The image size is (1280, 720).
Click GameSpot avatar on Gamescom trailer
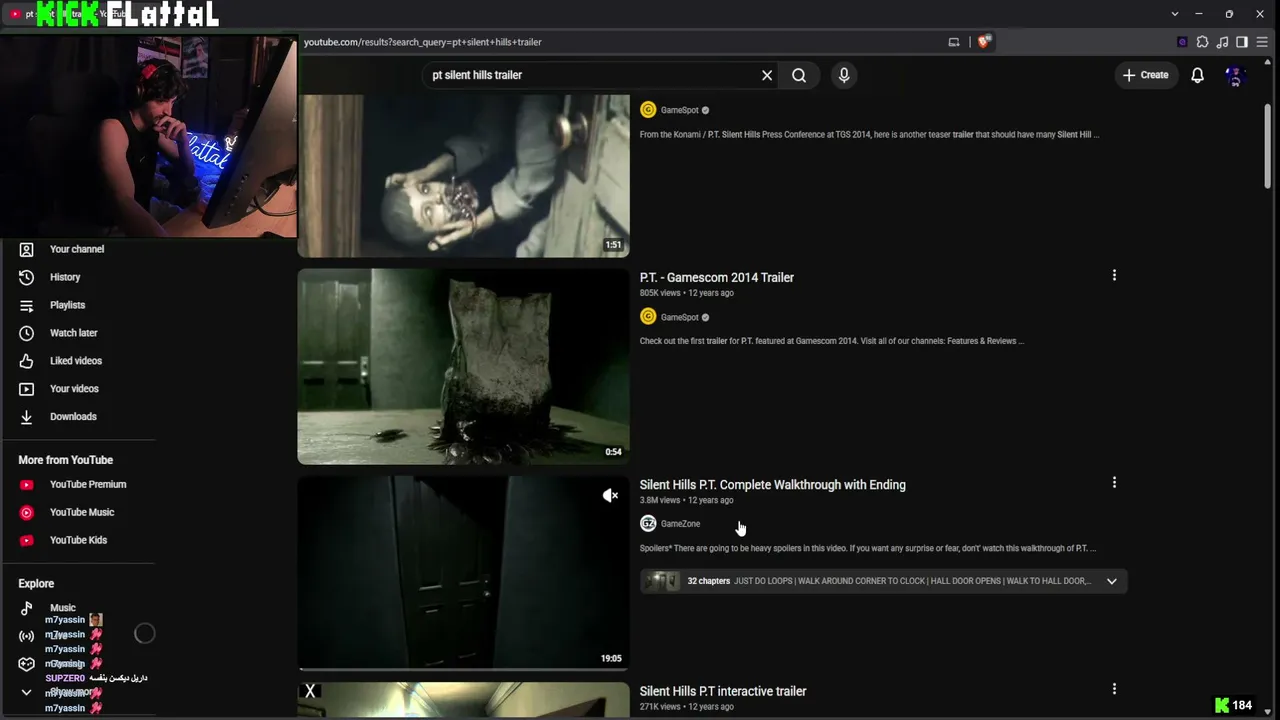click(648, 317)
